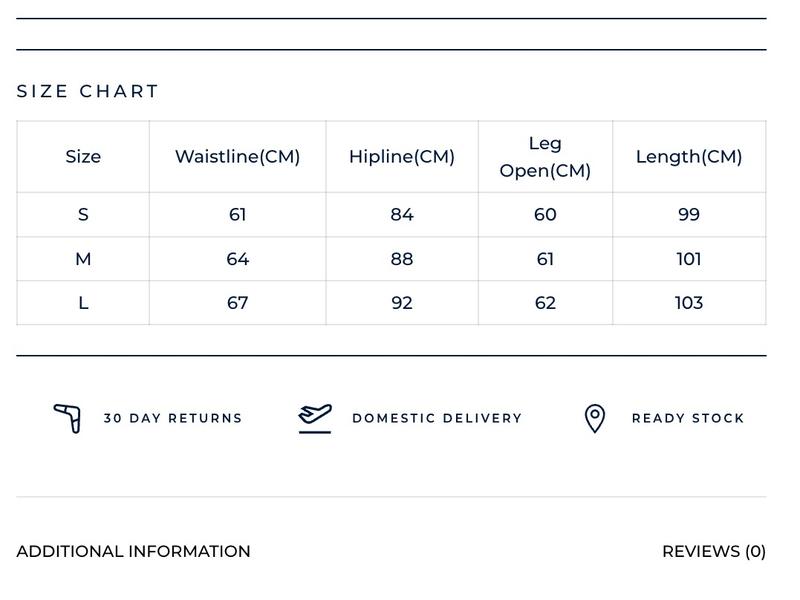The image size is (800, 600).
Task: Click the 30 Day Returns label
Action: tap(173, 418)
